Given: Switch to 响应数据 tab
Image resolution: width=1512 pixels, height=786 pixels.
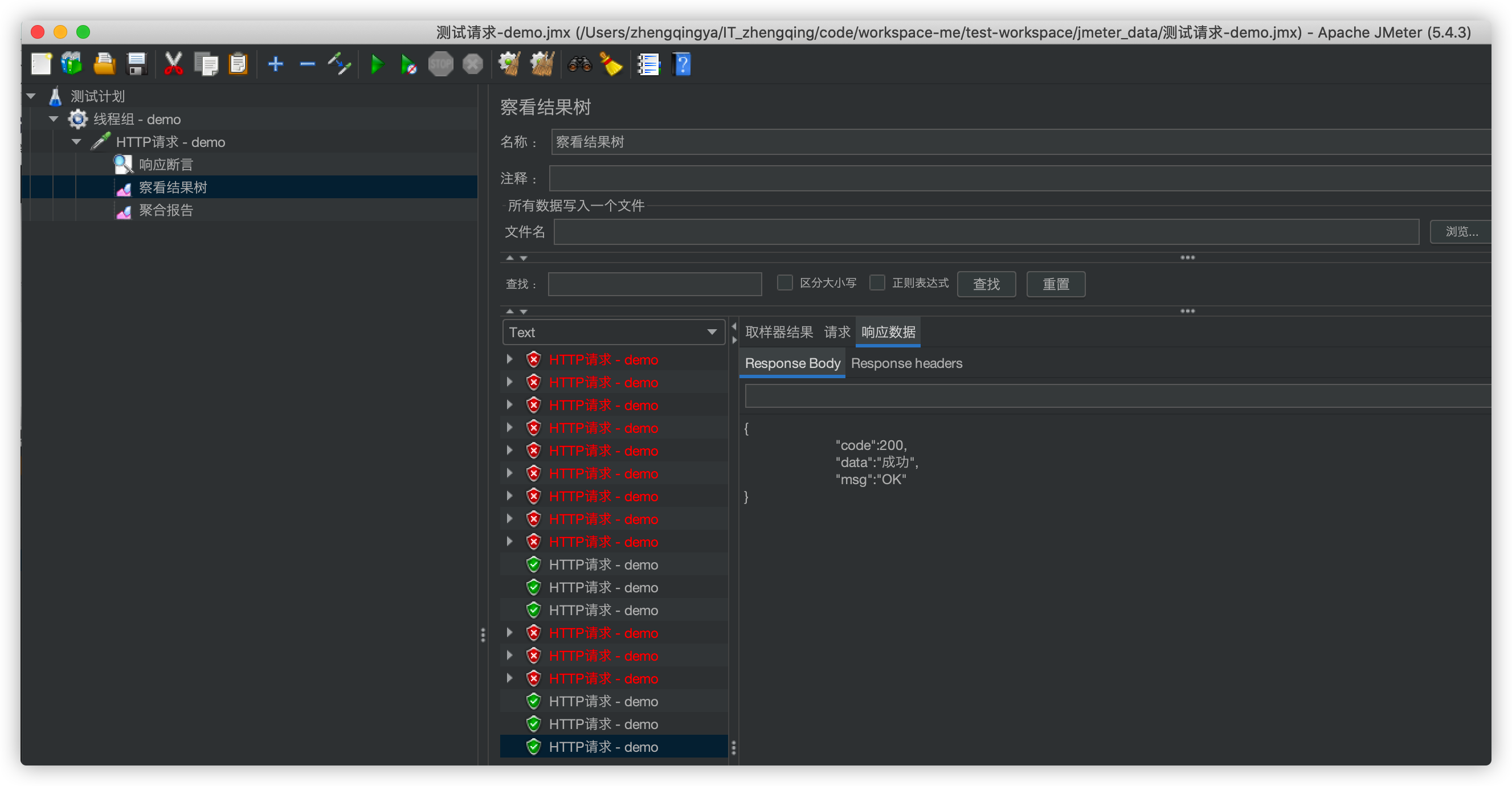Looking at the screenshot, I should coord(888,332).
